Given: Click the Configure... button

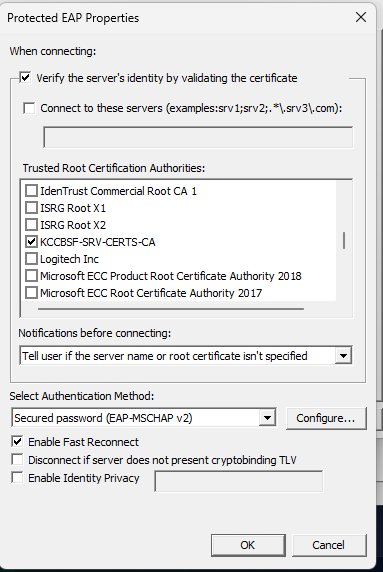Looking at the screenshot, I should [326, 418].
